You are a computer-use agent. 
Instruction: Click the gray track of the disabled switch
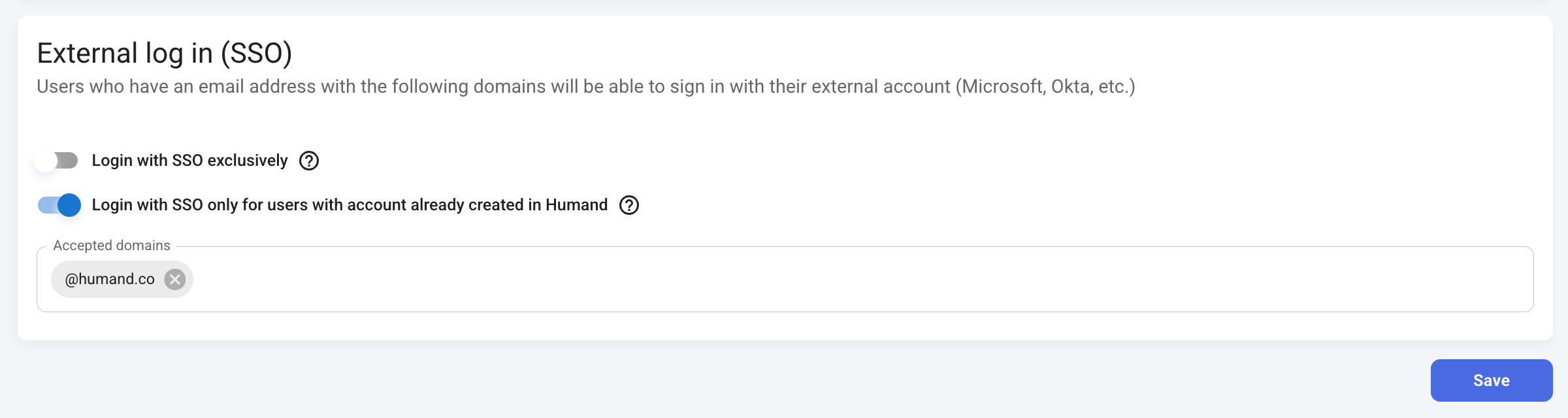[68, 161]
